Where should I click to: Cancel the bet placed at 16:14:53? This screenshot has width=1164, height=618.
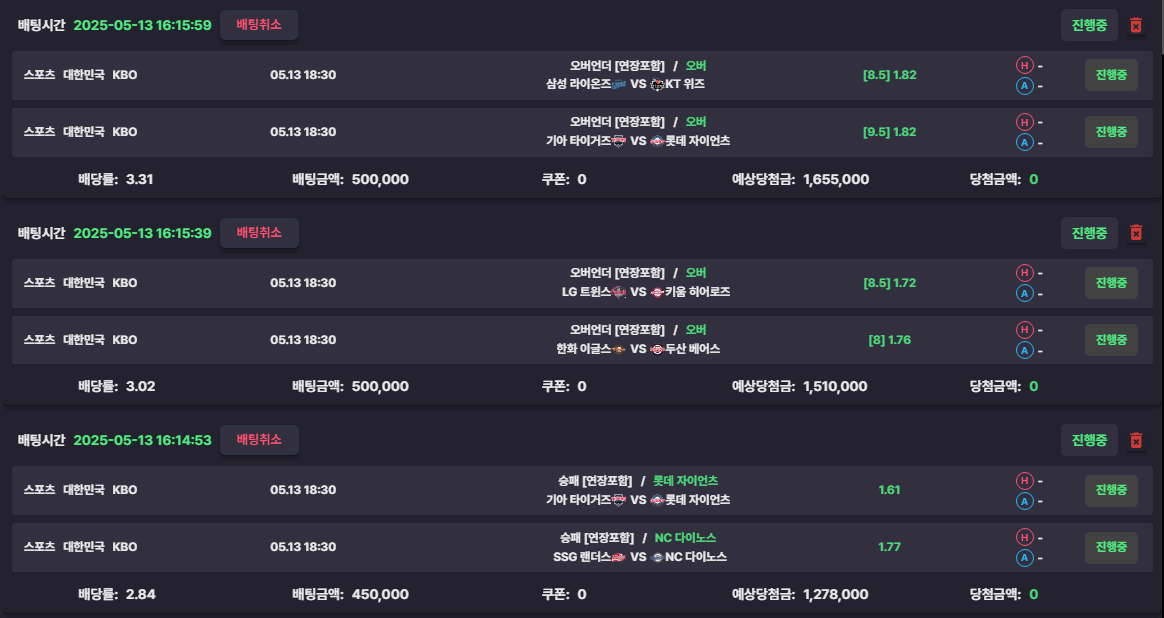[x=259, y=440]
